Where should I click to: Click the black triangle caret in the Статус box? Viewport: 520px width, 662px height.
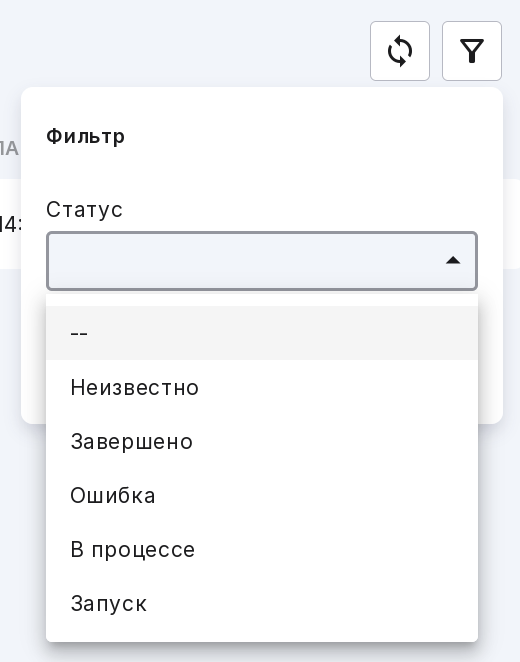point(453,260)
